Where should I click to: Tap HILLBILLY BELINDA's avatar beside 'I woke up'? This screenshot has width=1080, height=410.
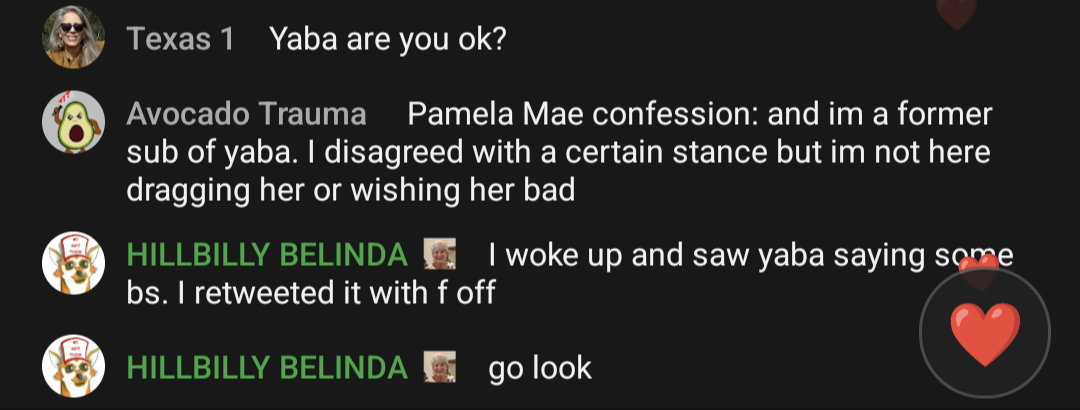(74, 263)
